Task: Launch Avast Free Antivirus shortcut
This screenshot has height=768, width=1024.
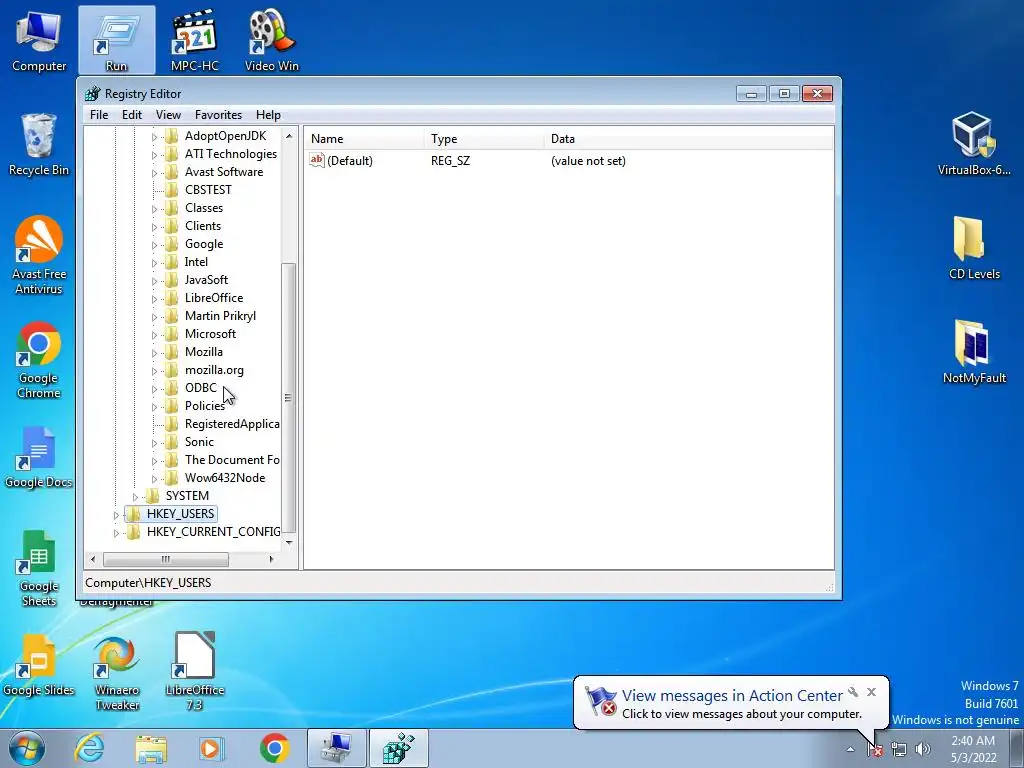Action: (x=39, y=256)
